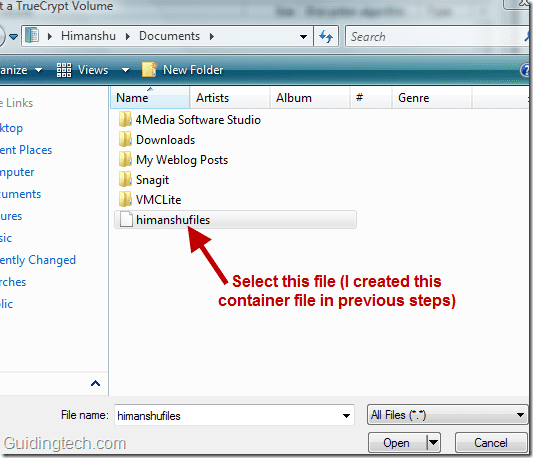533x458 pixels.
Task: Select the Downloads folder icon
Action: (125, 139)
